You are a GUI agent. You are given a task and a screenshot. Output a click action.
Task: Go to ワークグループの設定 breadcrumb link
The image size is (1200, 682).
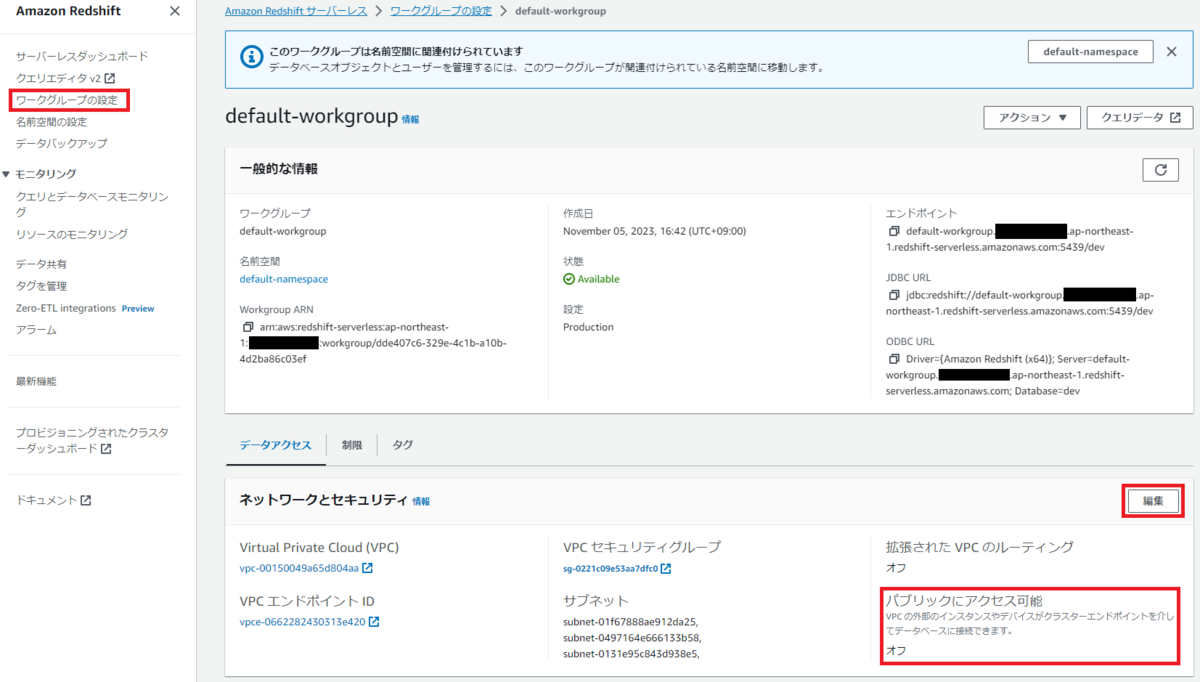(x=443, y=11)
